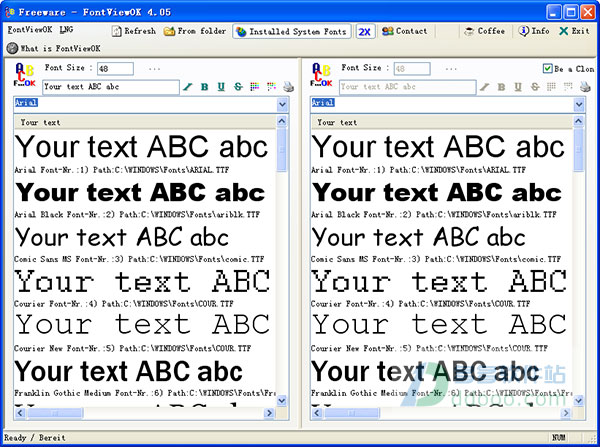Viewport: 600px width, 447px height.
Task: Click left pane vertical scrollbar thumb
Action: [282, 149]
